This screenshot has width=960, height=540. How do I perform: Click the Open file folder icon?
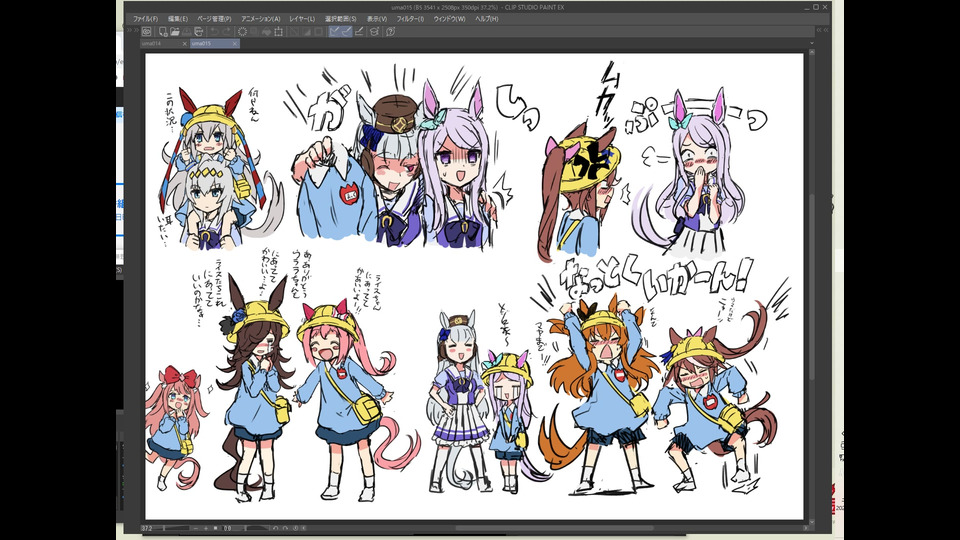click(173, 31)
